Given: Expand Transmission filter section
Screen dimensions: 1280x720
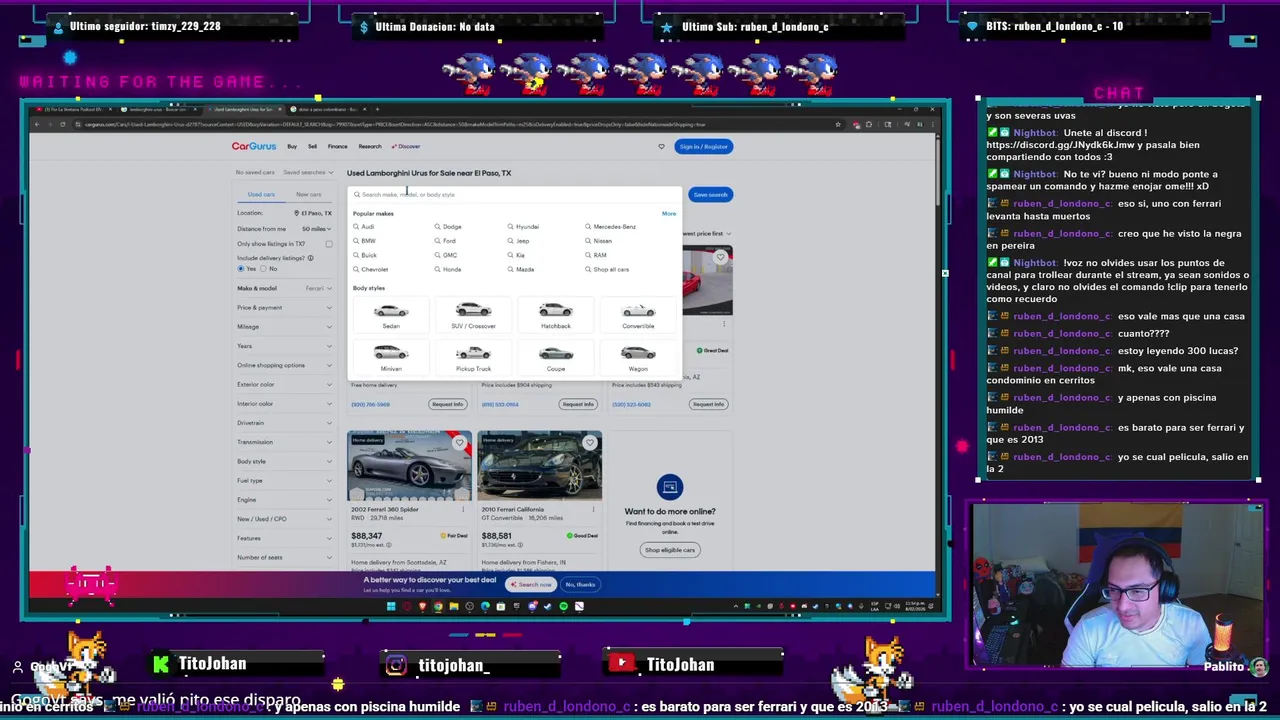Looking at the screenshot, I should coord(285,442).
